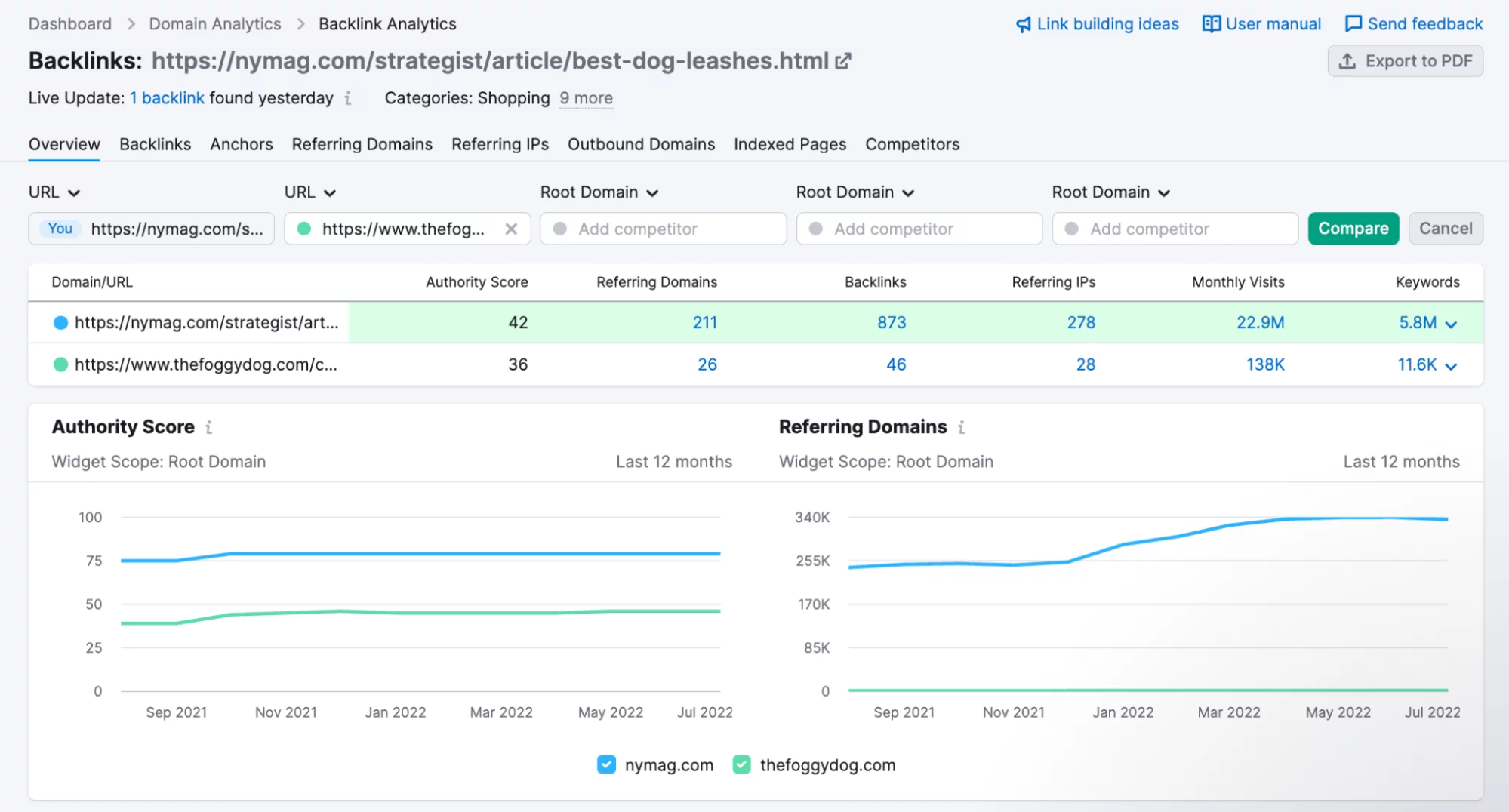1509x812 pixels.
Task: Click the green dot beside thefoggydog table row
Action: 61,365
